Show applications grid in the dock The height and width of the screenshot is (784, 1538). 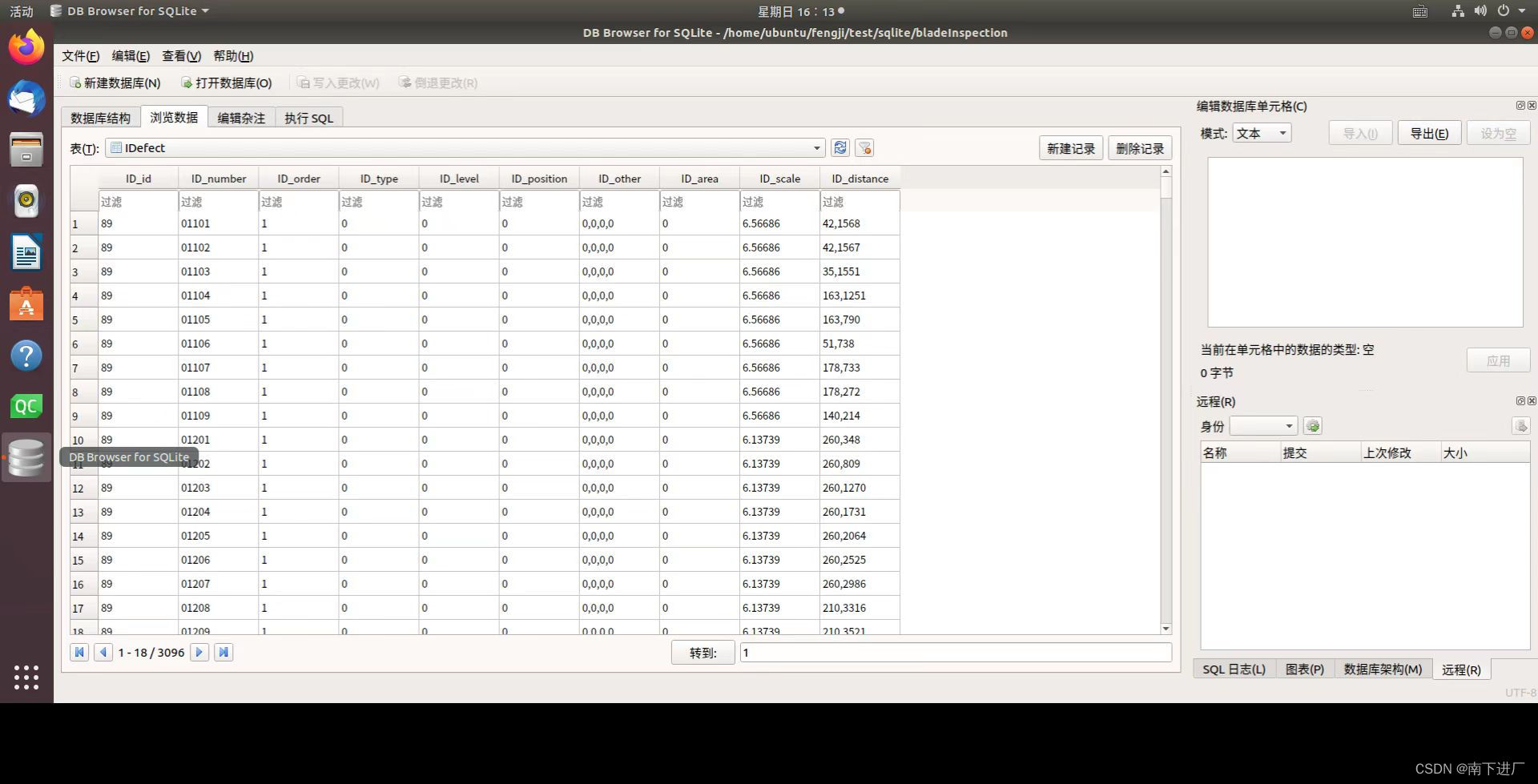coord(26,677)
